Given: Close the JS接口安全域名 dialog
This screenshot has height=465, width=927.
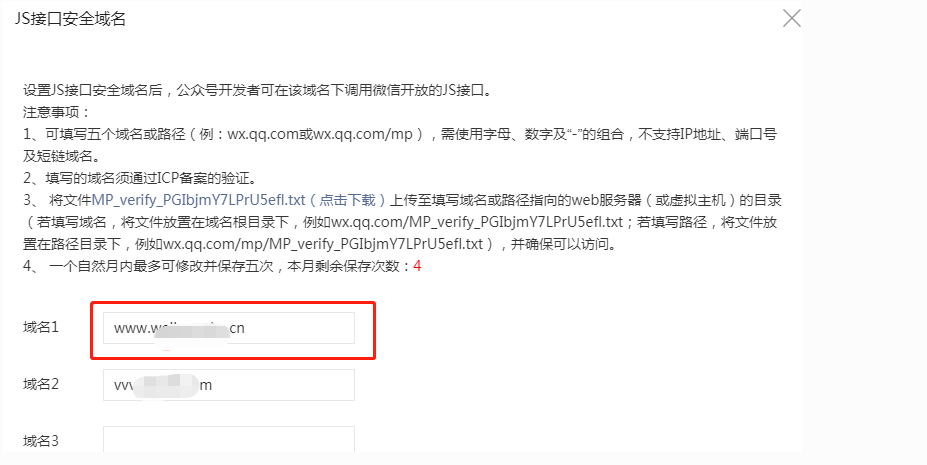Looking at the screenshot, I should 792,18.
